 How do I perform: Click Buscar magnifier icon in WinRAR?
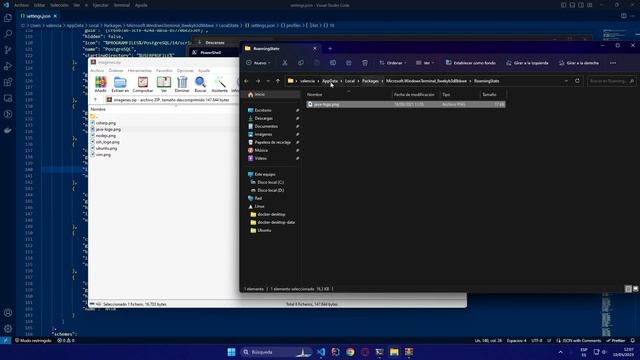click(200, 84)
